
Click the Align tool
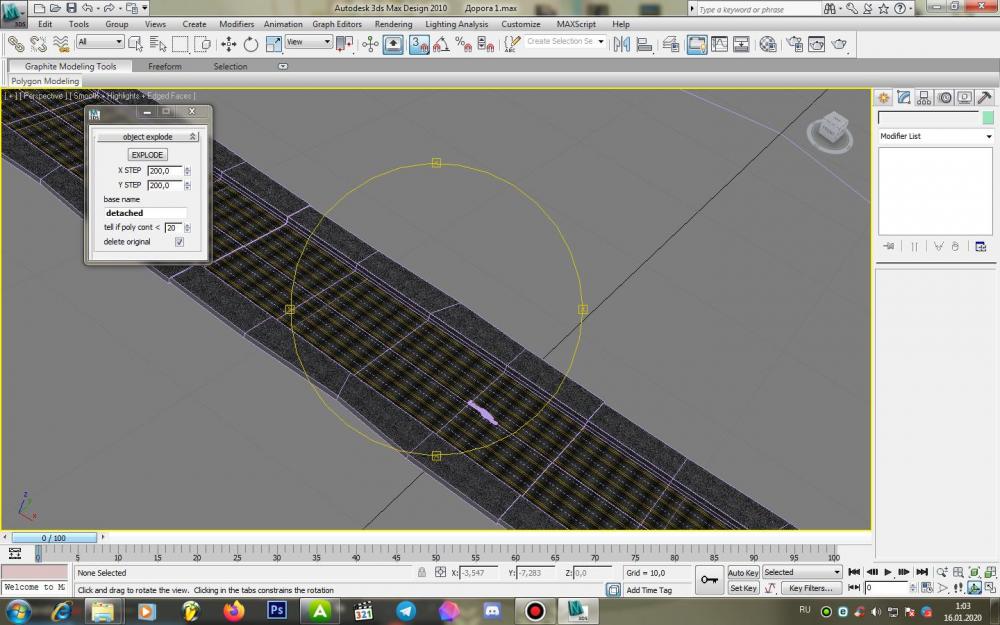pyautogui.click(x=644, y=44)
